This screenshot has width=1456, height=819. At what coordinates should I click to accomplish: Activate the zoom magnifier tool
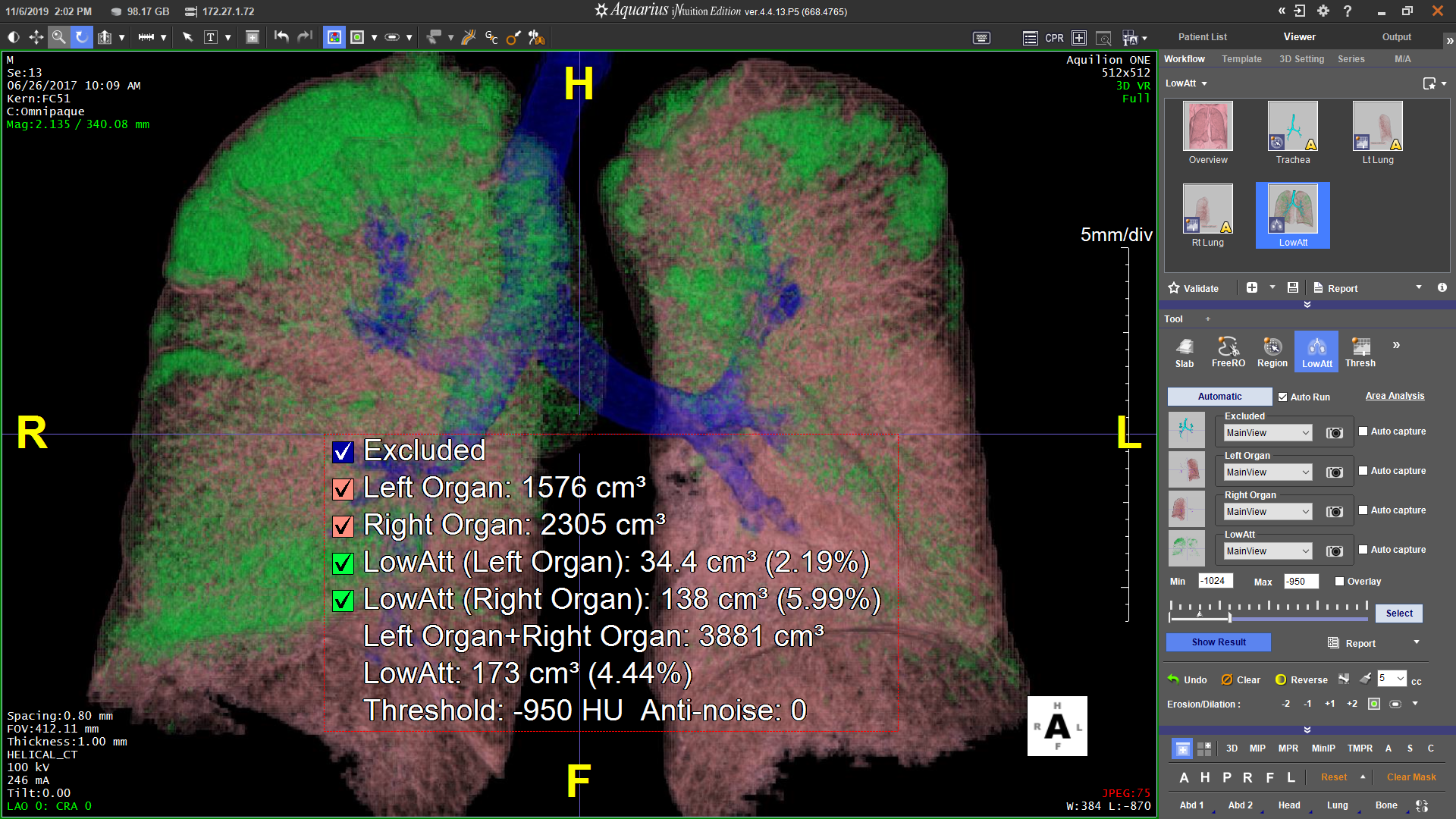[58, 37]
